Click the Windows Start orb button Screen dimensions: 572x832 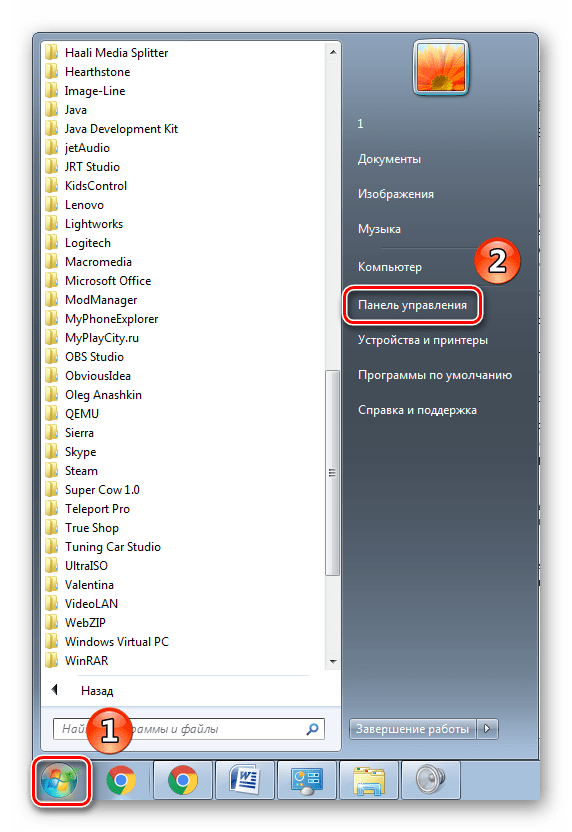pos(60,781)
